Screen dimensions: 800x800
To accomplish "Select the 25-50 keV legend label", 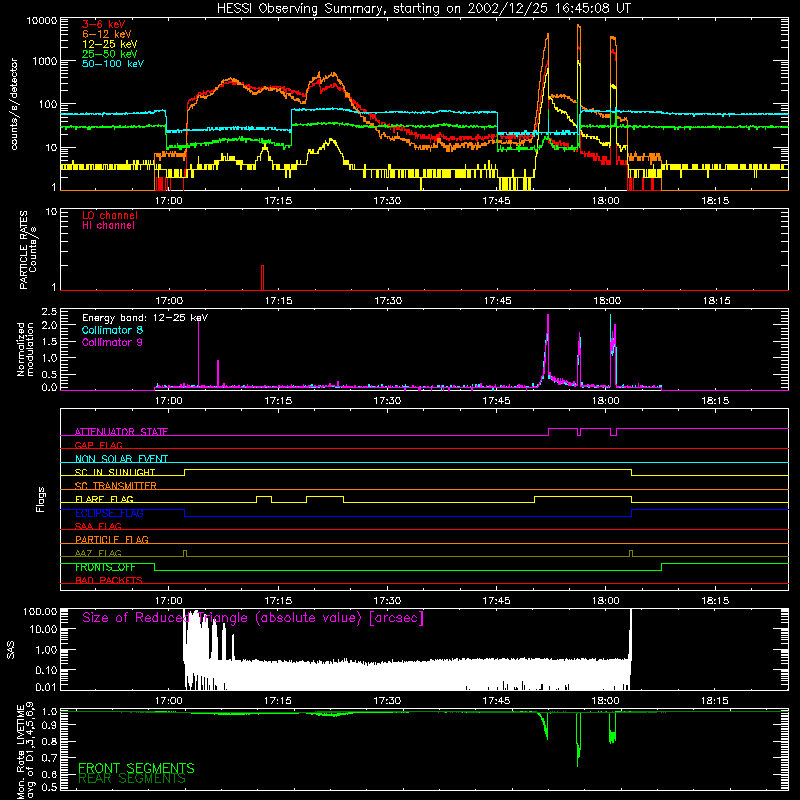I will pyautogui.click(x=110, y=54).
